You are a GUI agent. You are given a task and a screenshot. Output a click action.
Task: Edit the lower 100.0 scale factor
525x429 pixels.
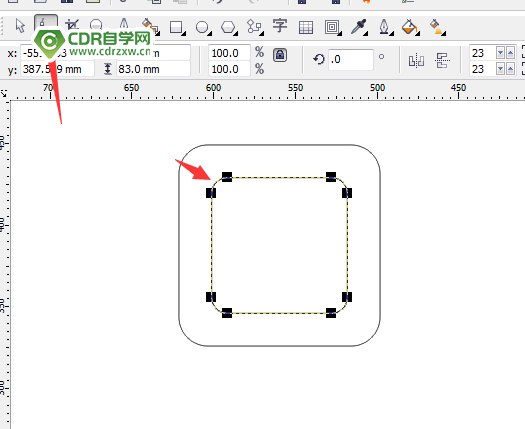pos(229,69)
